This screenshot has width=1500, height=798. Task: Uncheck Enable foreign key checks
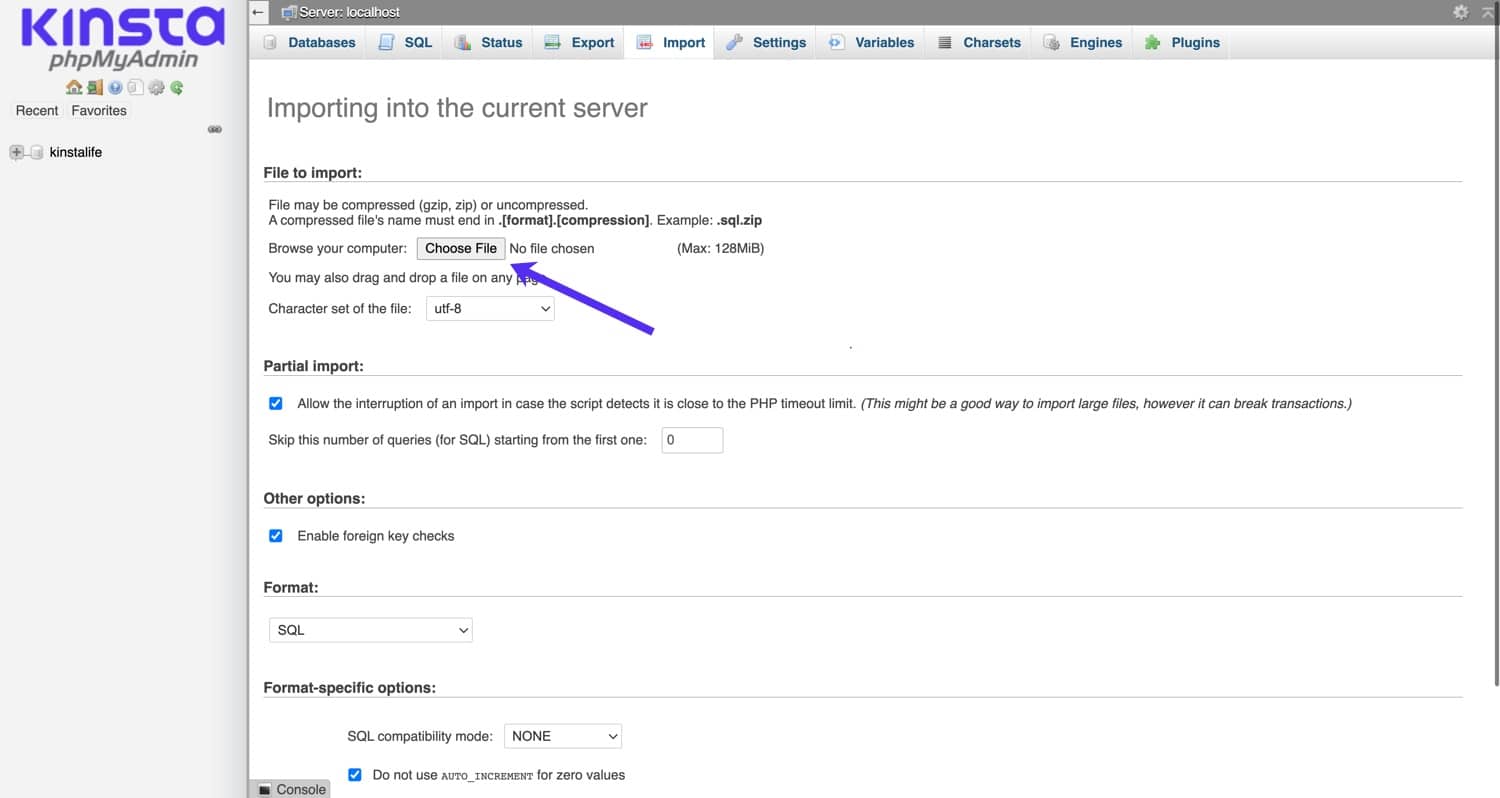(275, 535)
